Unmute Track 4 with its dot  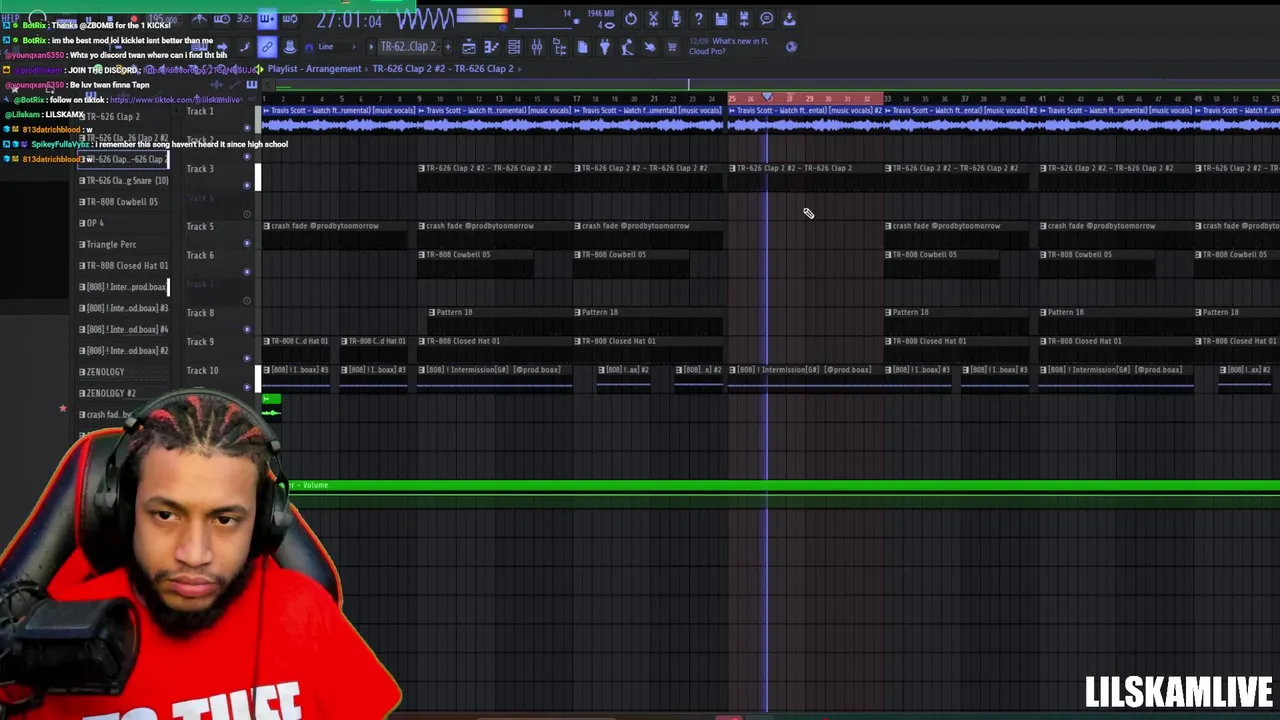coord(247,213)
